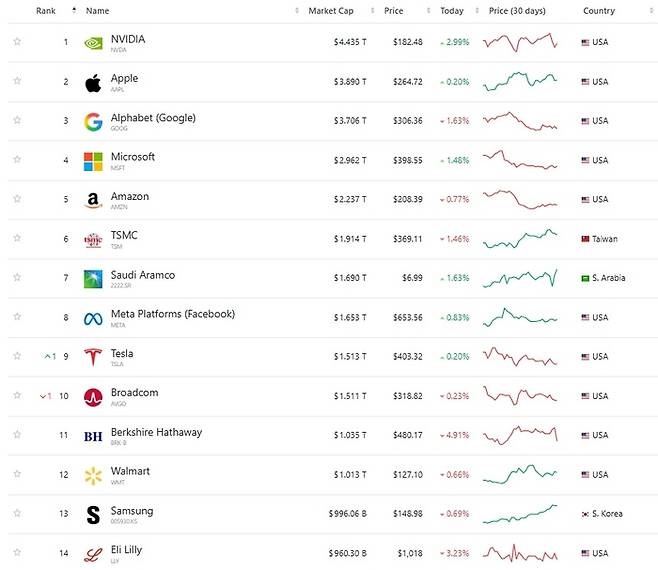
Task: Click the Microsoft logo icon
Action: [93, 161]
